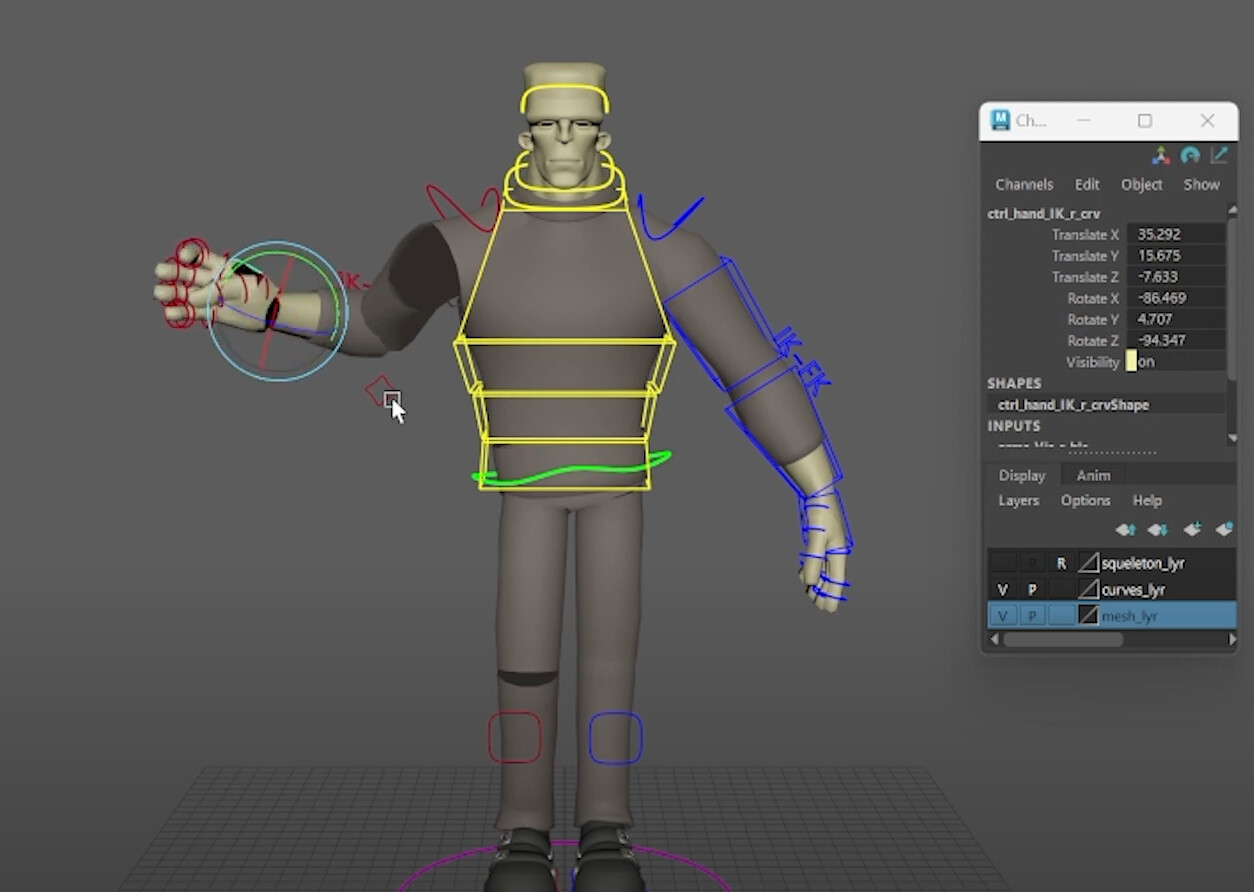The height and width of the screenshot is (892, 1254).
Task: Click the Show Manipulators icon in Channel Box
Action: tap(1161, 155)
